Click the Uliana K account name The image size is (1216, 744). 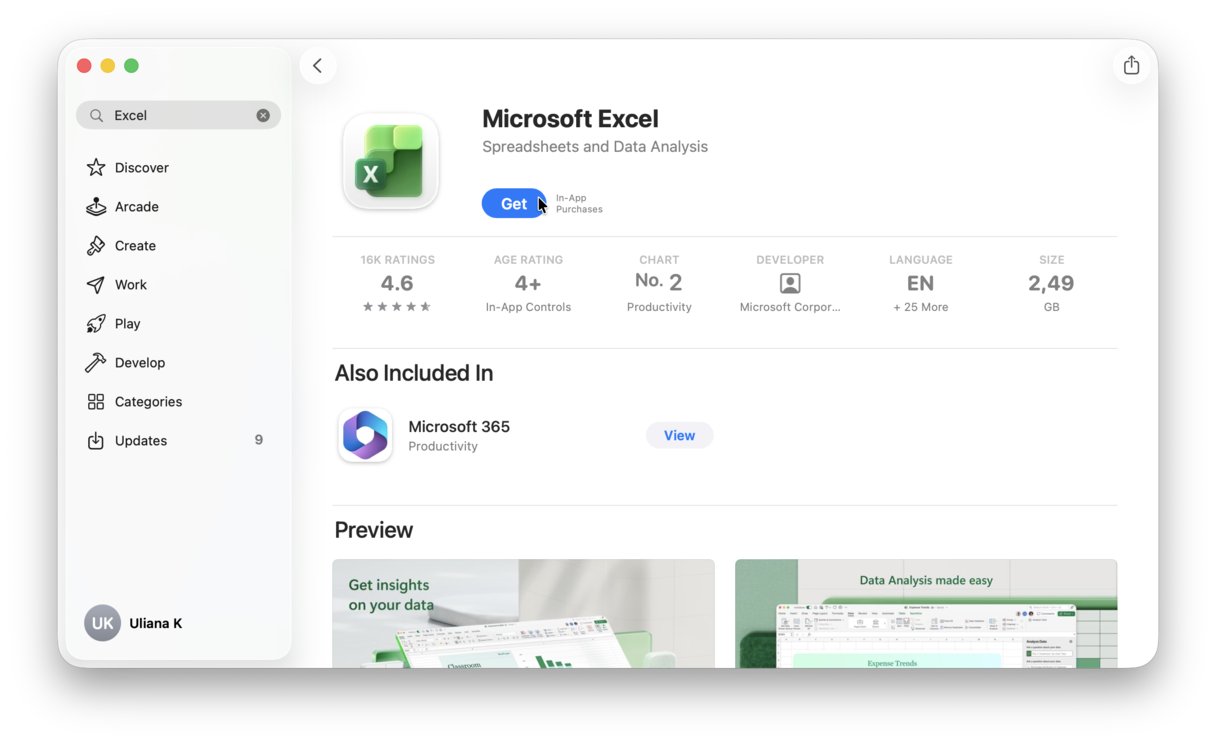(x=156, y=623)
